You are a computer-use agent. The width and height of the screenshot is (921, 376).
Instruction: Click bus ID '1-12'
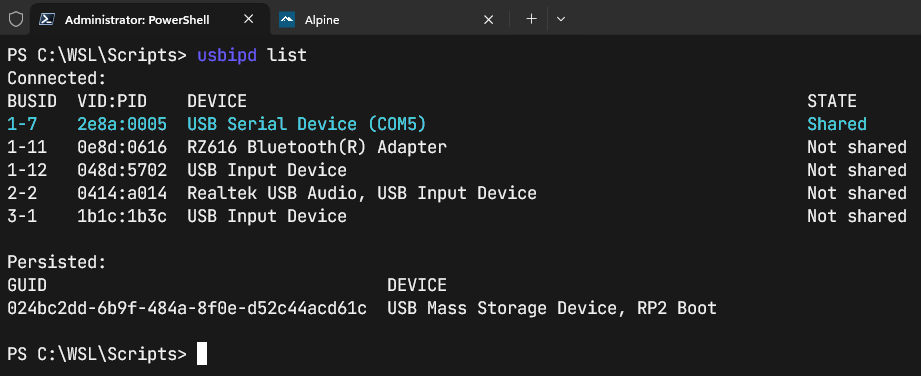[x=27, y=170]
